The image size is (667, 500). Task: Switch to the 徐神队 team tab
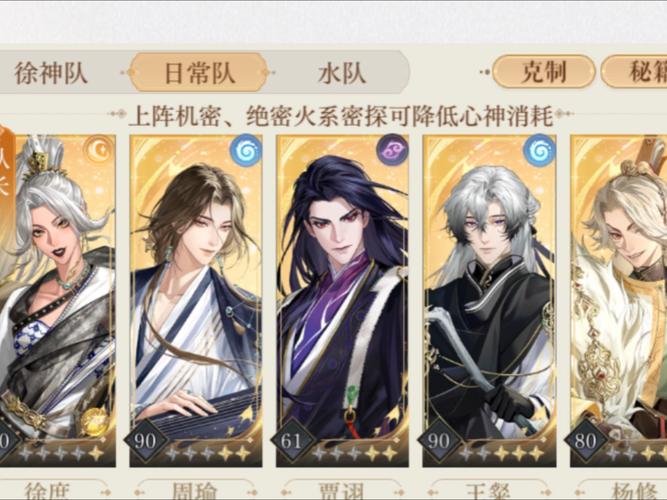tap(52, 72)
